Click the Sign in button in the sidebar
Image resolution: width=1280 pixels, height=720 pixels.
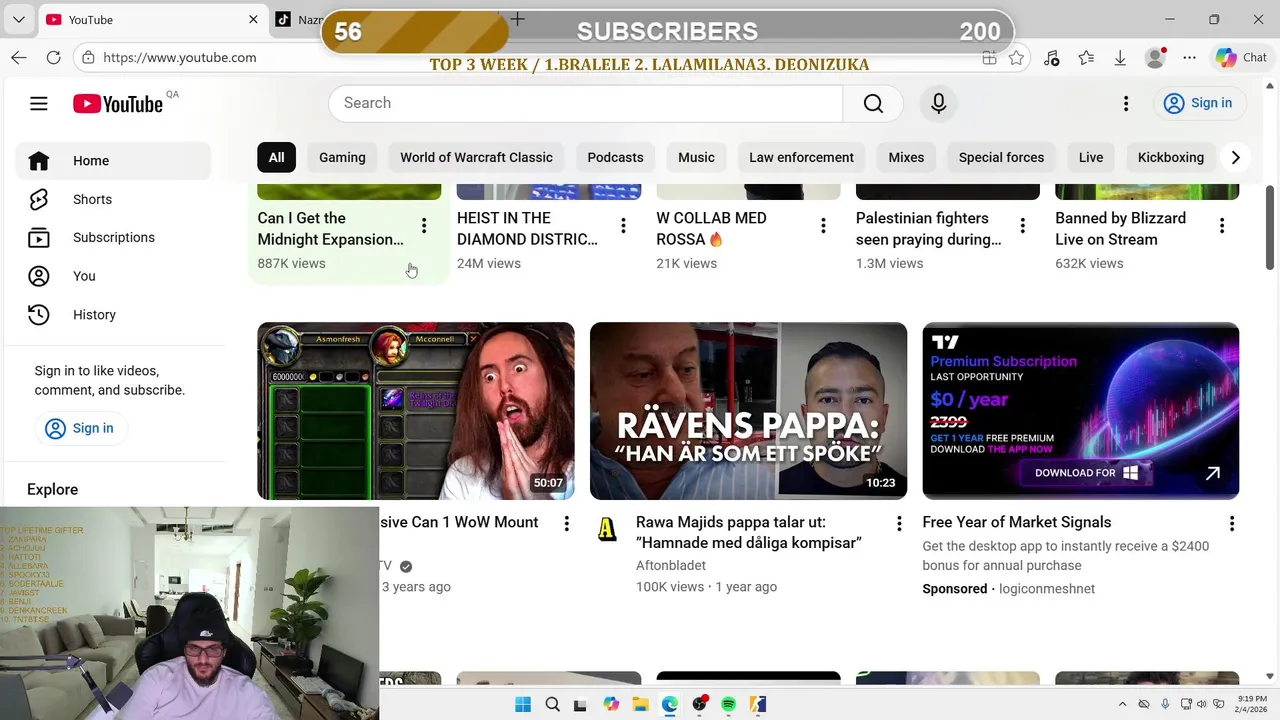(x=79, y=428)
